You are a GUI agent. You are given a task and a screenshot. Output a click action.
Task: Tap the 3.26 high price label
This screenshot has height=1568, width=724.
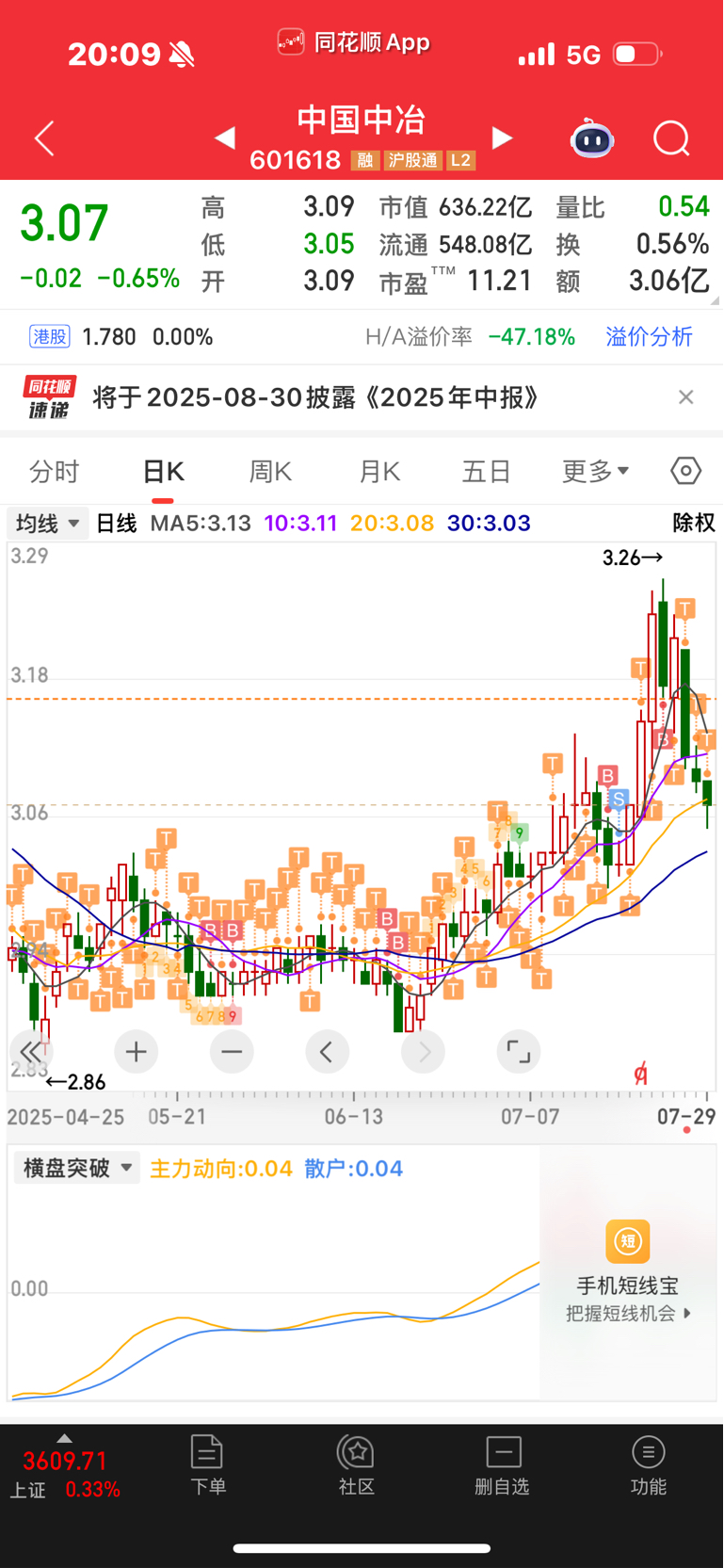633,558
